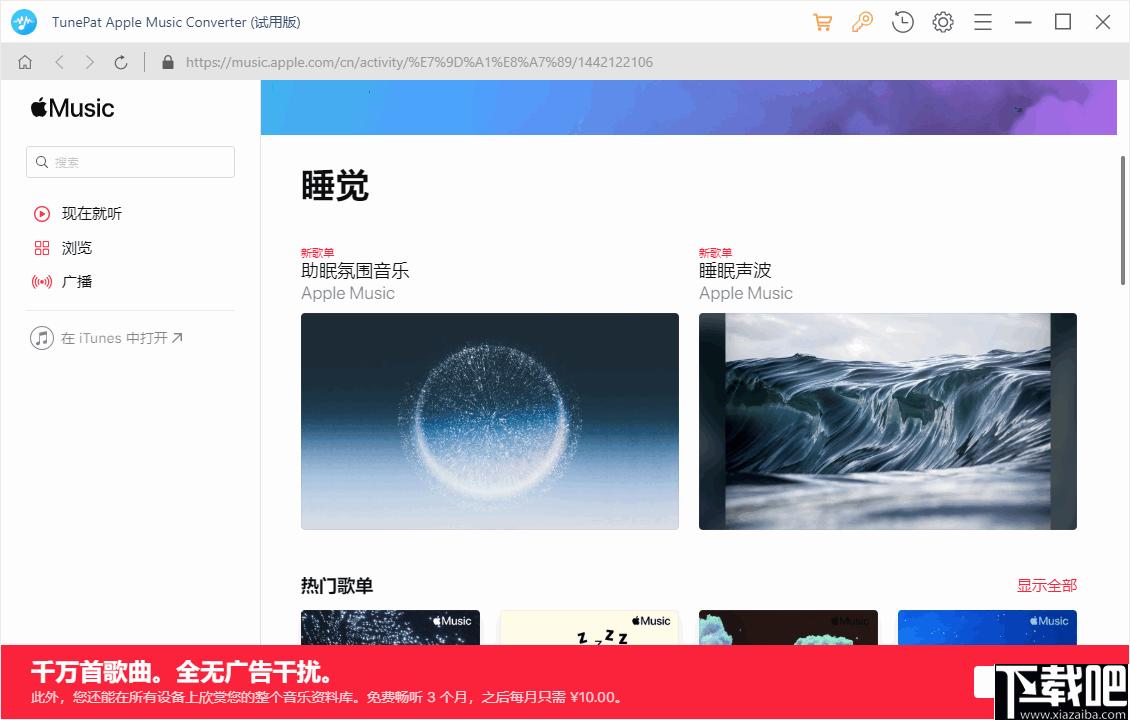The height and width of the screenshot is (720, 1130).
Task: Open the glowing sphere playlist cover
Action: click(x=490, y=421)
